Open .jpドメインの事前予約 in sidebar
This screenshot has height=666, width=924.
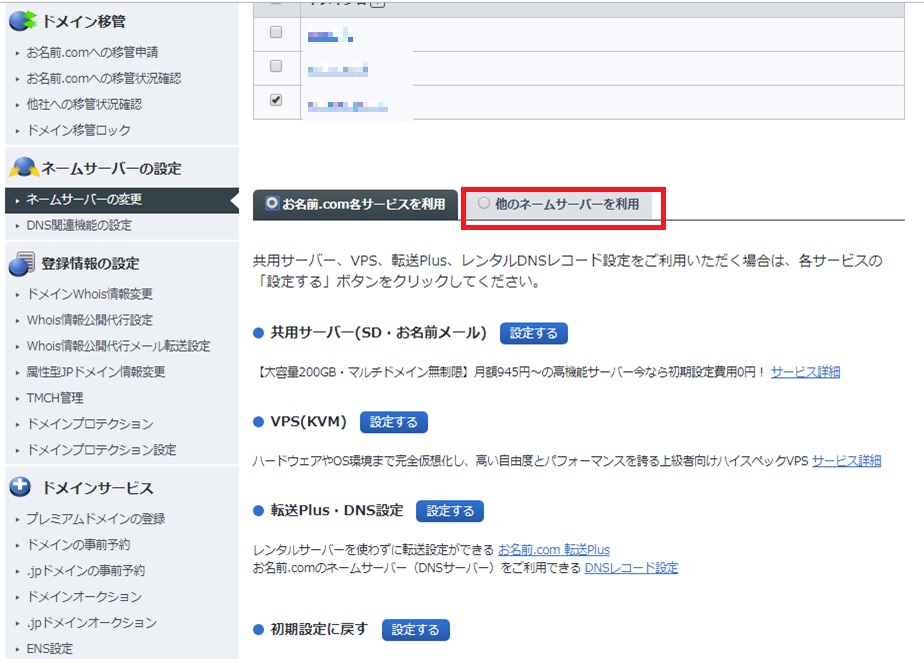(85, 571)
